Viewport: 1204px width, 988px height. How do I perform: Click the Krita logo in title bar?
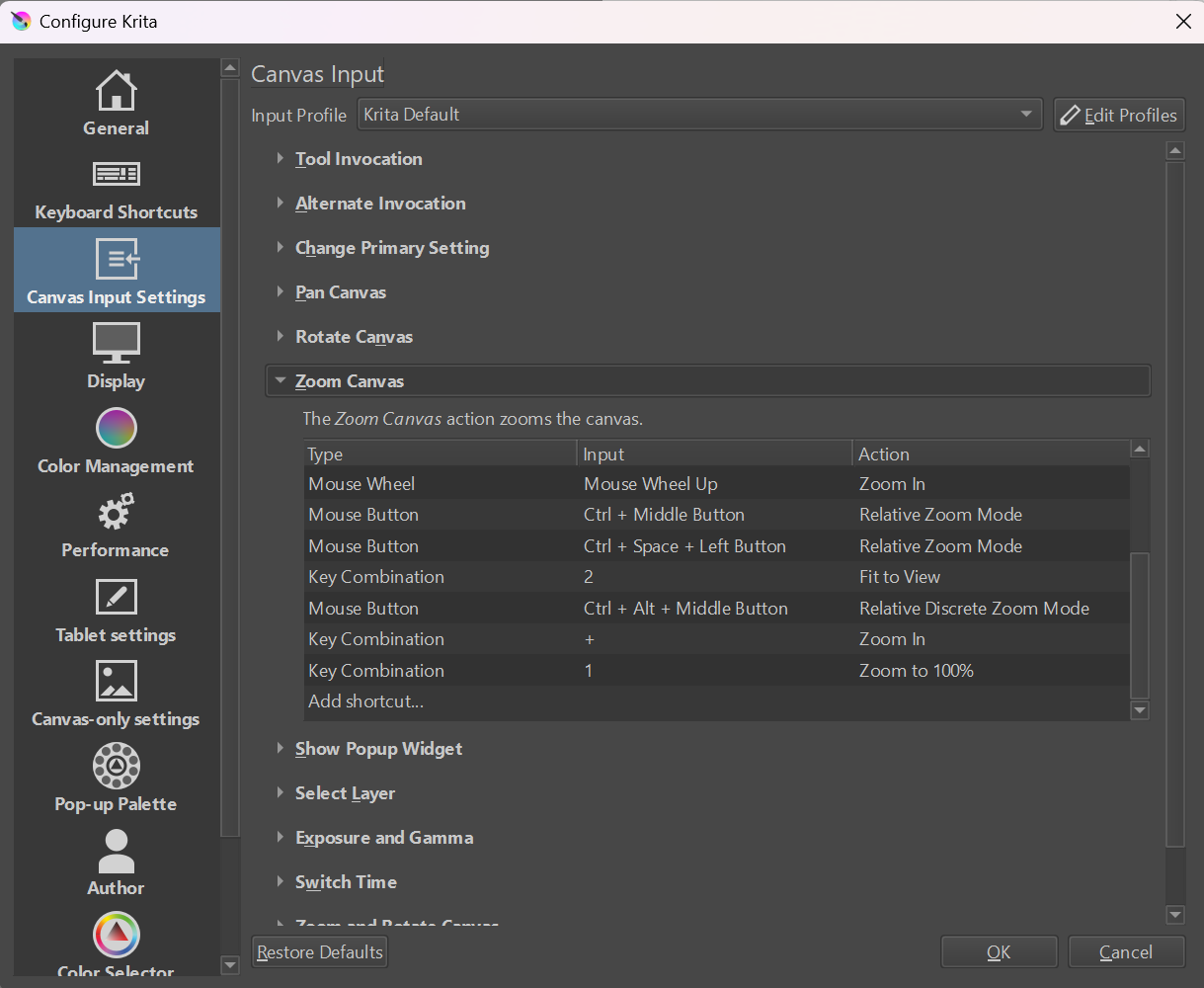21,21
